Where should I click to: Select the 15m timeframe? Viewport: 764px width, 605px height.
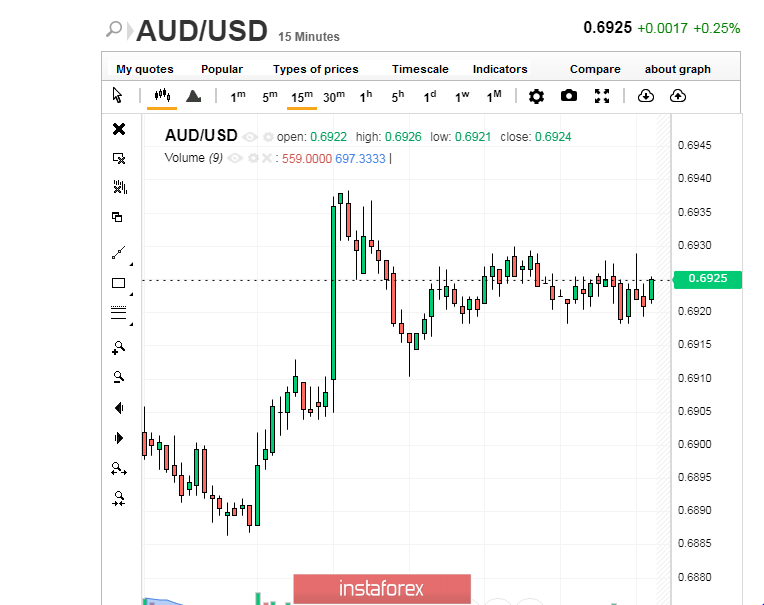(302, 96)
